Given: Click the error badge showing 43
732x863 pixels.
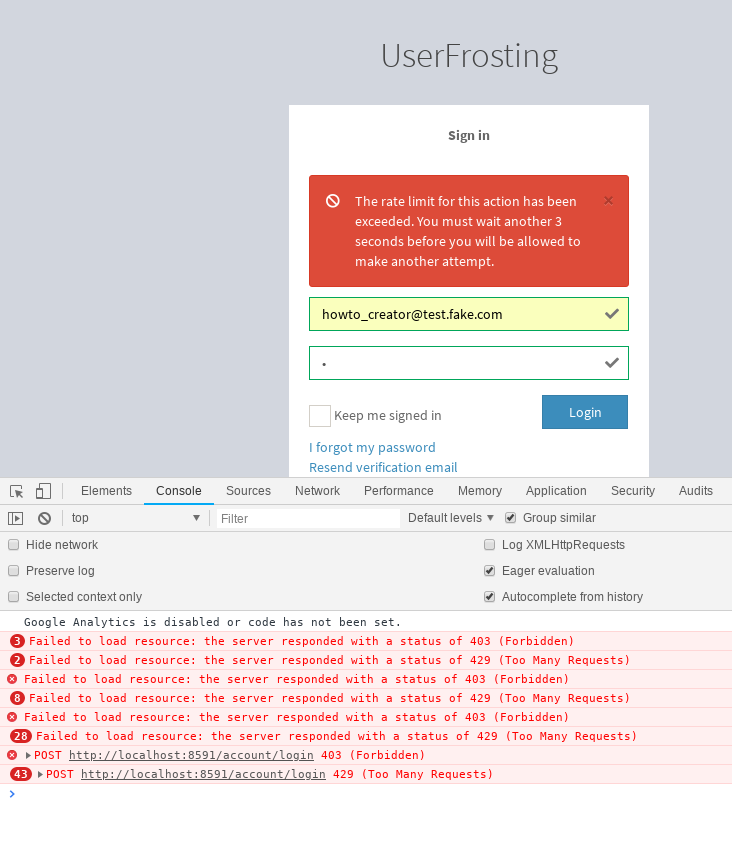Looking at the screenshot, I should [x=21, y=774].
